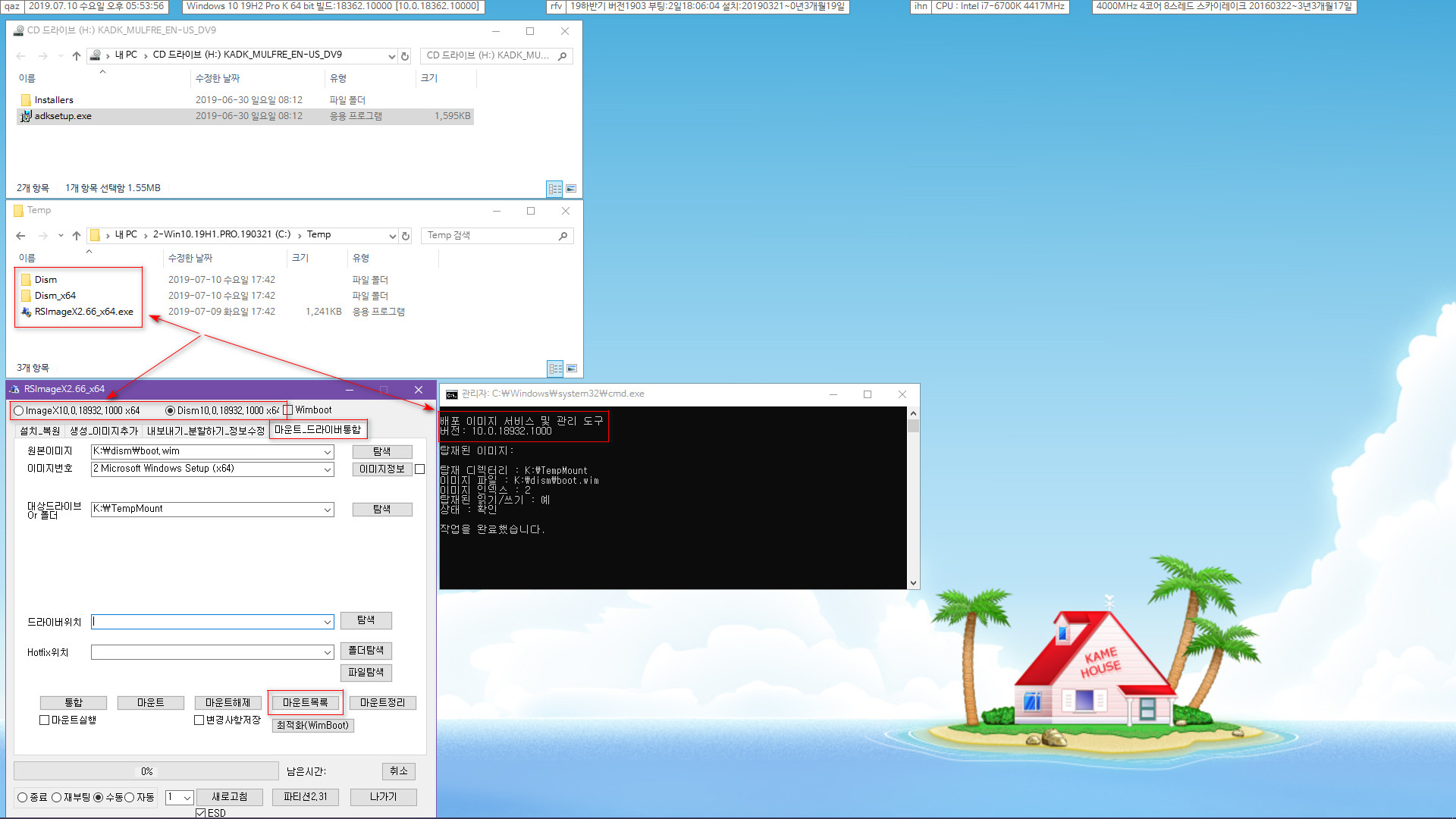
Task: Click the cmd window vertical scrollbar thumb
Action: 914,425
